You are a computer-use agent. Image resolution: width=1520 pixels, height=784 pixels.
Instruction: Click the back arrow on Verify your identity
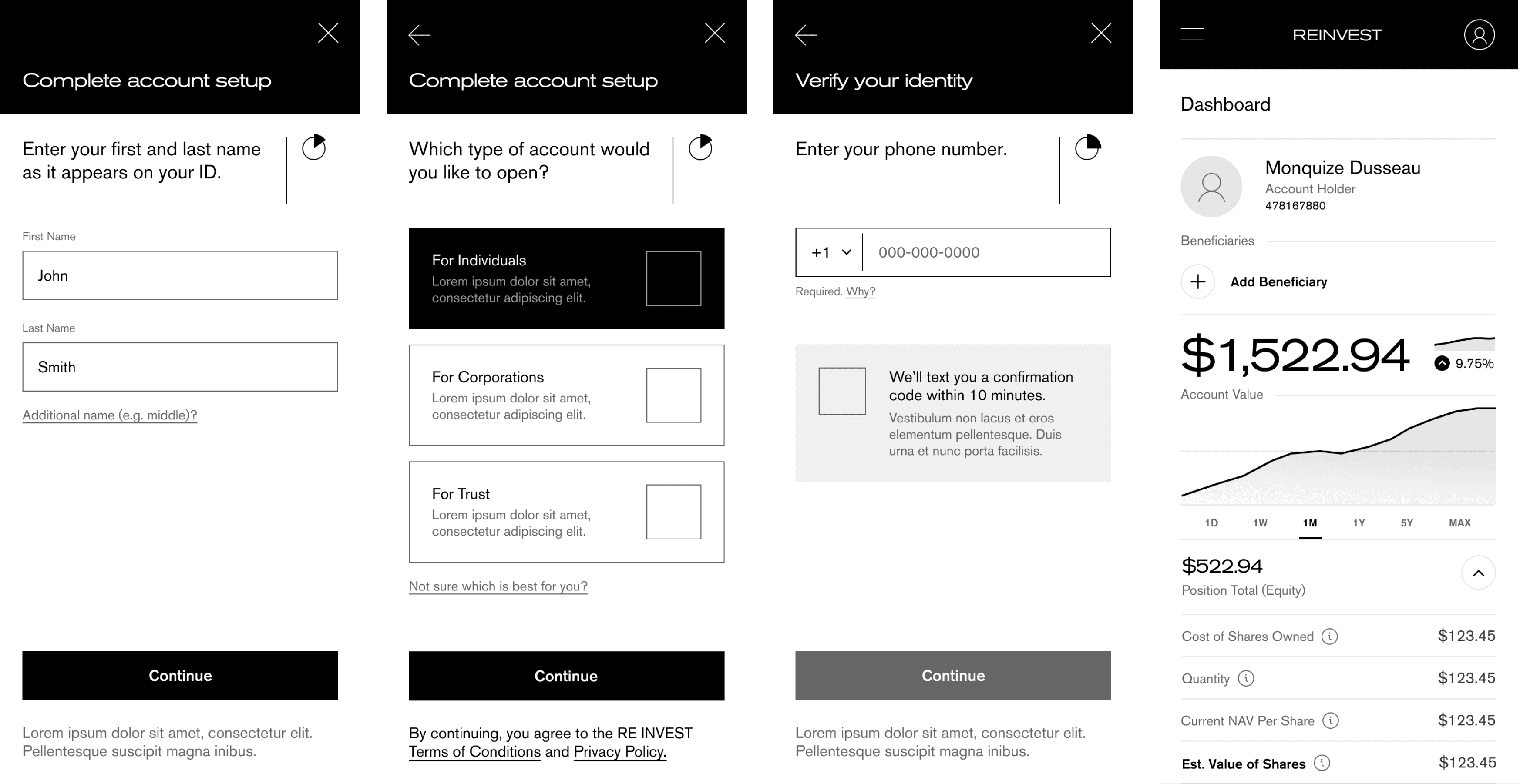pyautogui.click(x=805, y=35)
